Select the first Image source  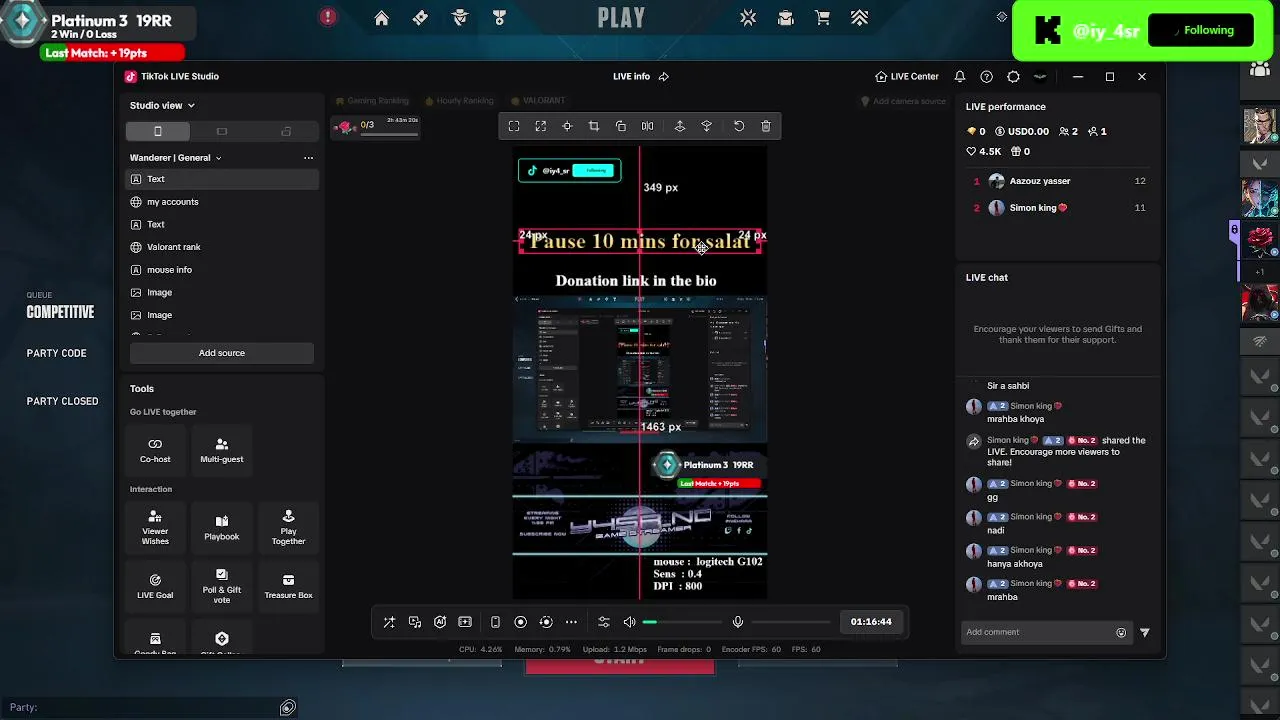[x=222, y=293]
